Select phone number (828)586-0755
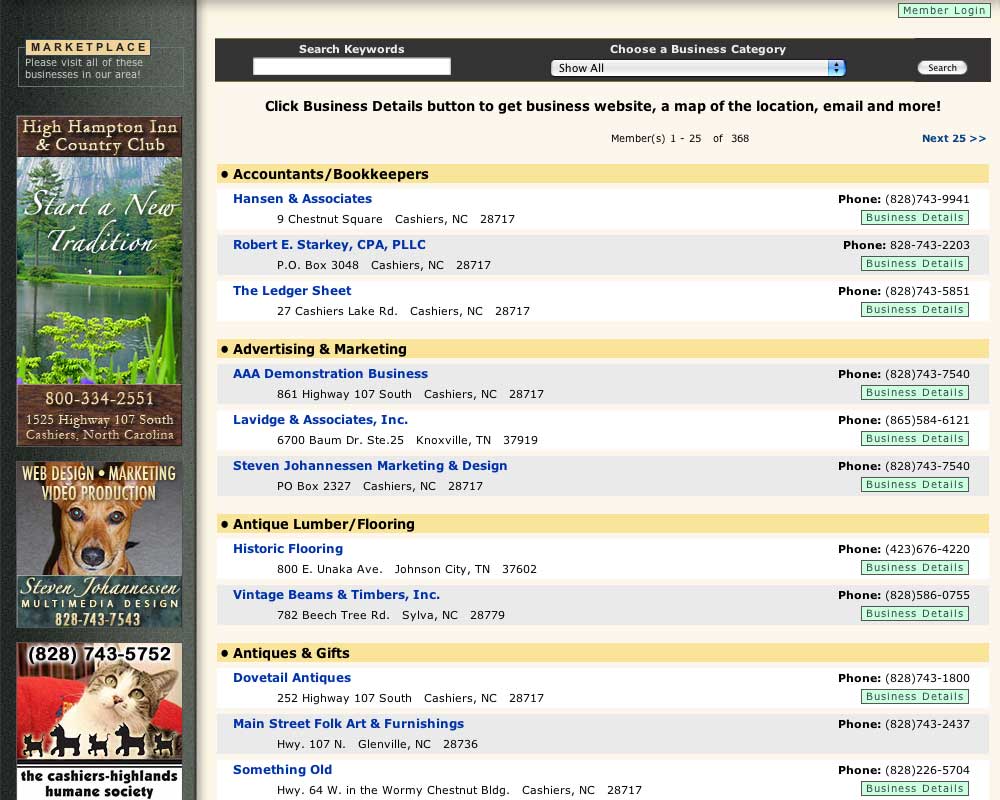 pyautogui.click(x=927, y=594)
